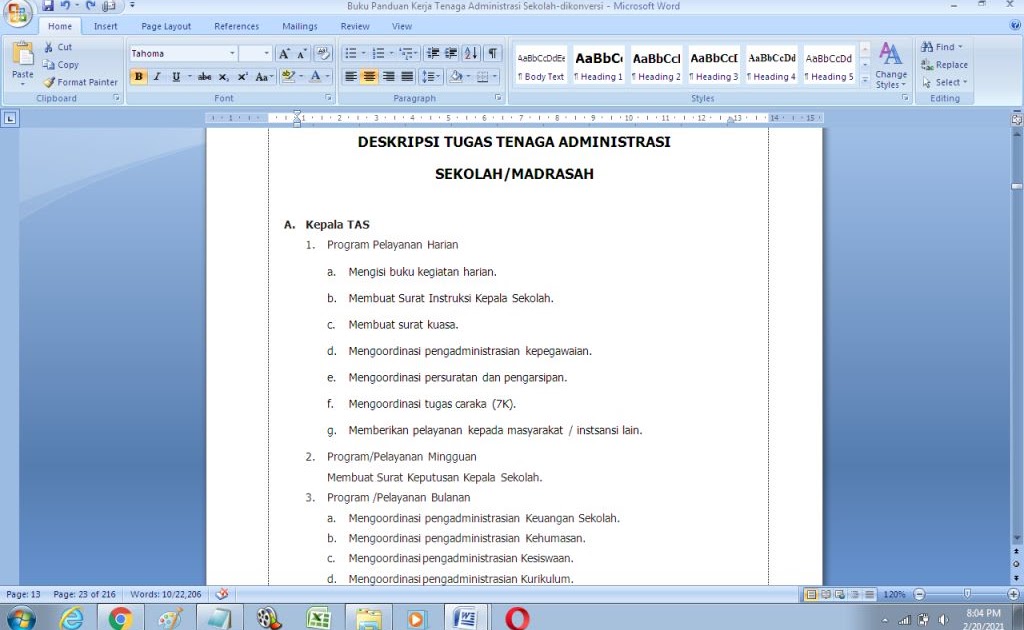Image resolution: width=1024 pixels, height=630 pixels.
Task: Switch to Print Layout view
Action: (811, 594)
